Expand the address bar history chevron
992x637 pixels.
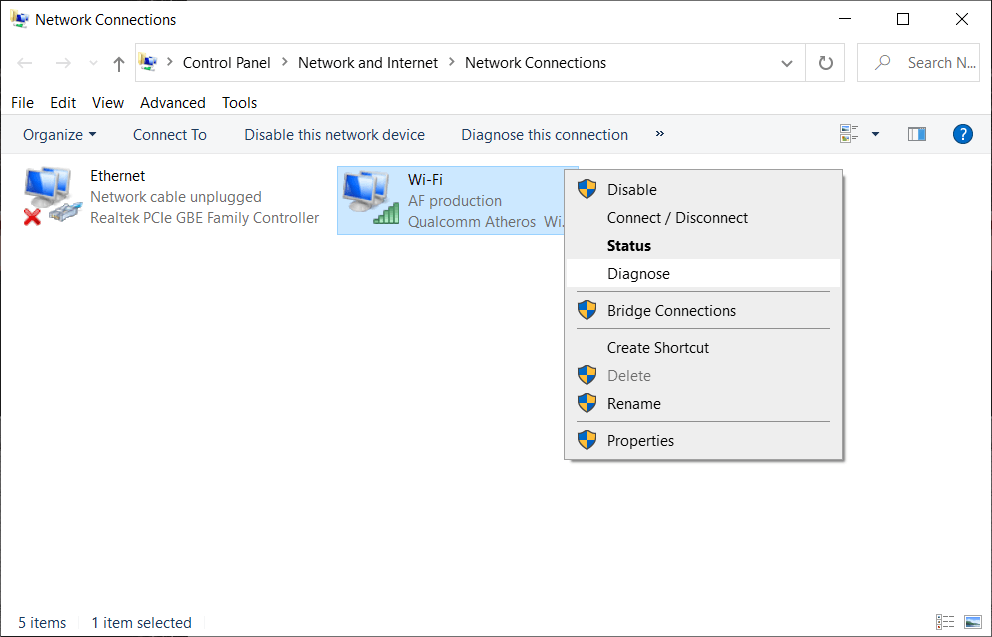tap(786, 62)
